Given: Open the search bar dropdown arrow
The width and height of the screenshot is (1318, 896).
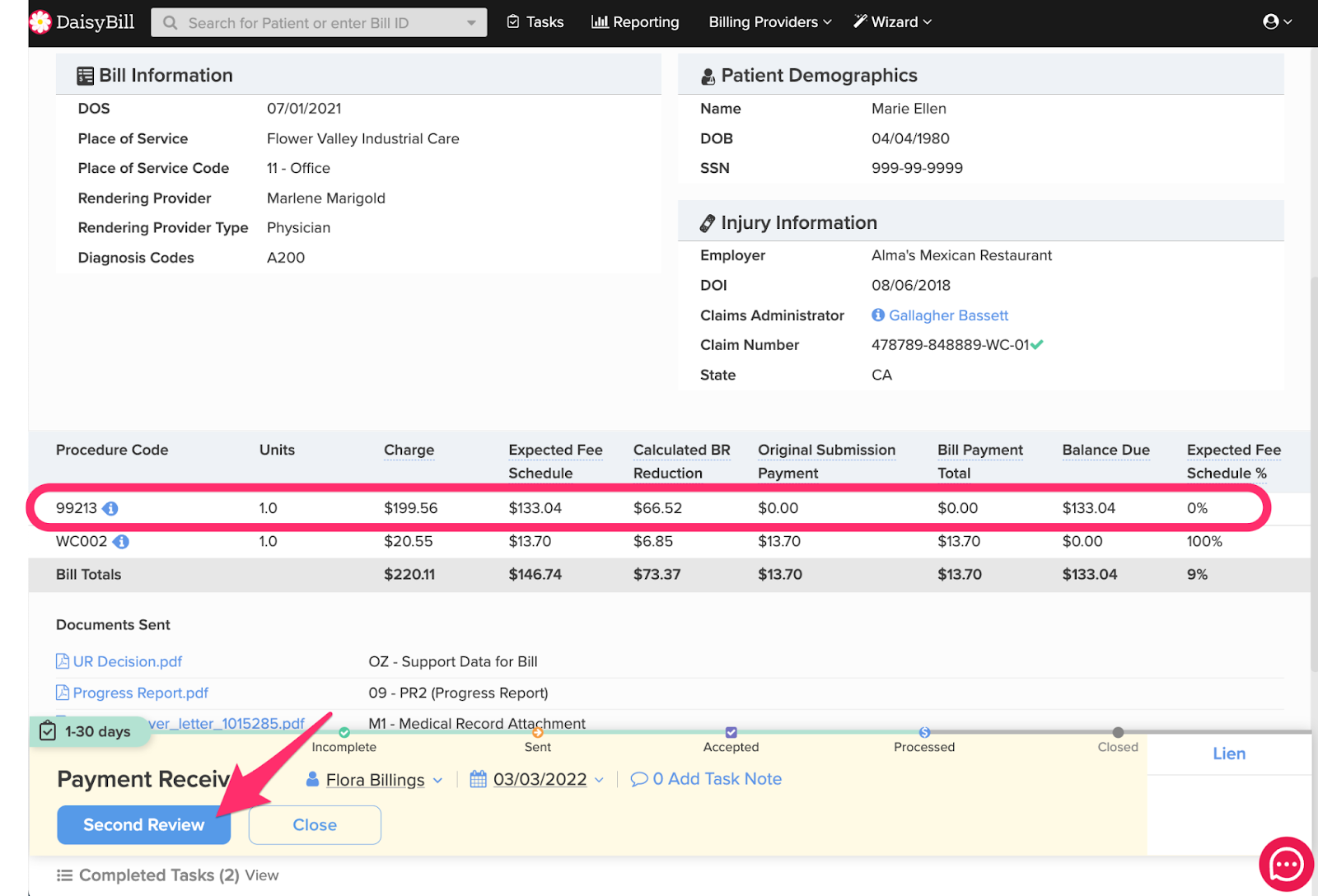Looking at the screenshot, I should 471,23.
